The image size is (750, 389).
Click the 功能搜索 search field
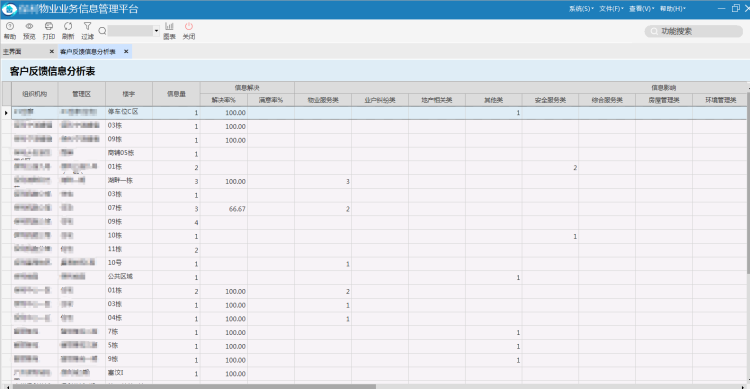(x=694, y=31)
